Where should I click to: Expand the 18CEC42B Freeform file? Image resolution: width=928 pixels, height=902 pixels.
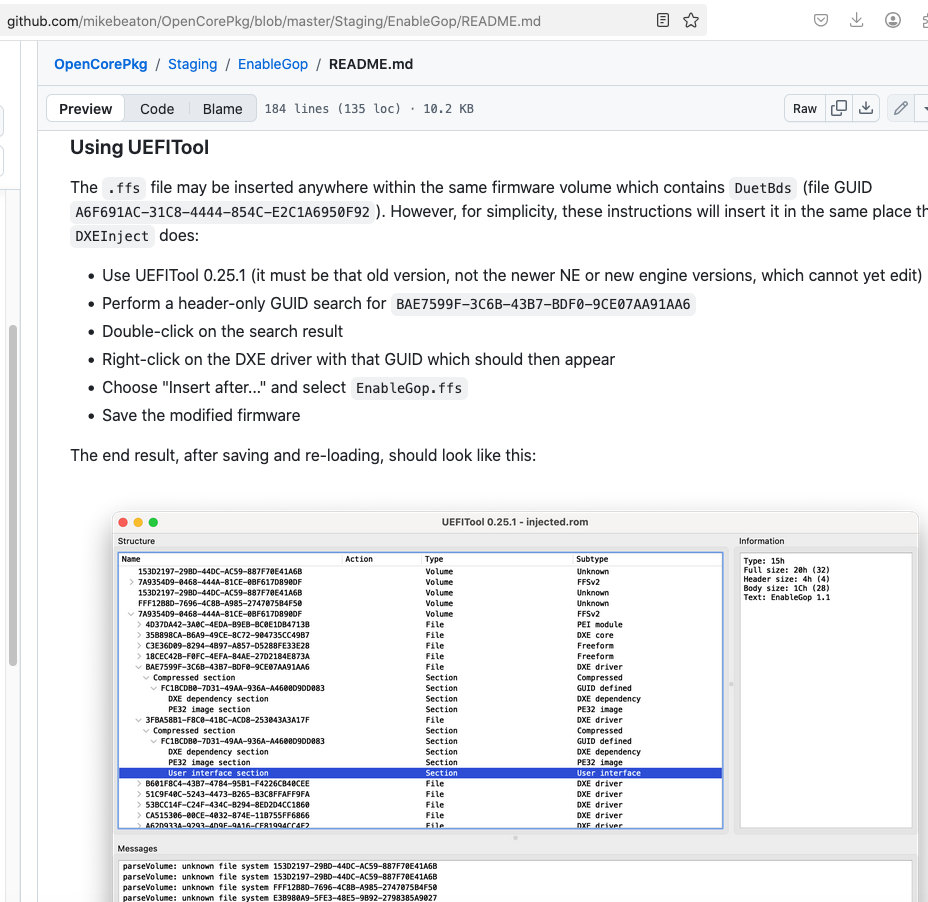click(x=139, y=656)
